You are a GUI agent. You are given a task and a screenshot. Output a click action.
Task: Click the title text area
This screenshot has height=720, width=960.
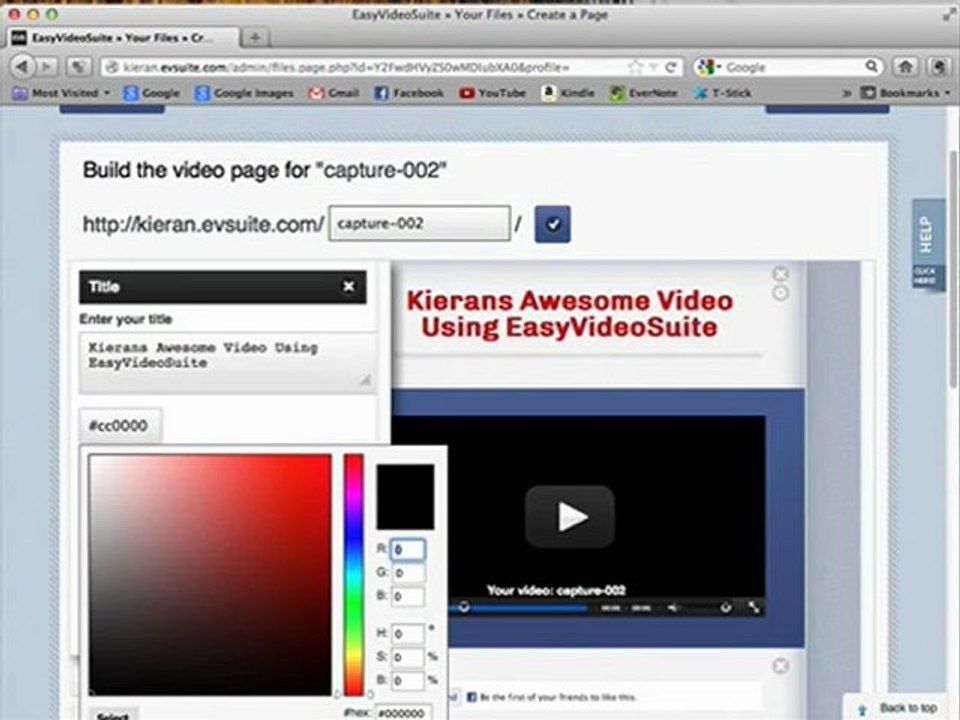227,362
